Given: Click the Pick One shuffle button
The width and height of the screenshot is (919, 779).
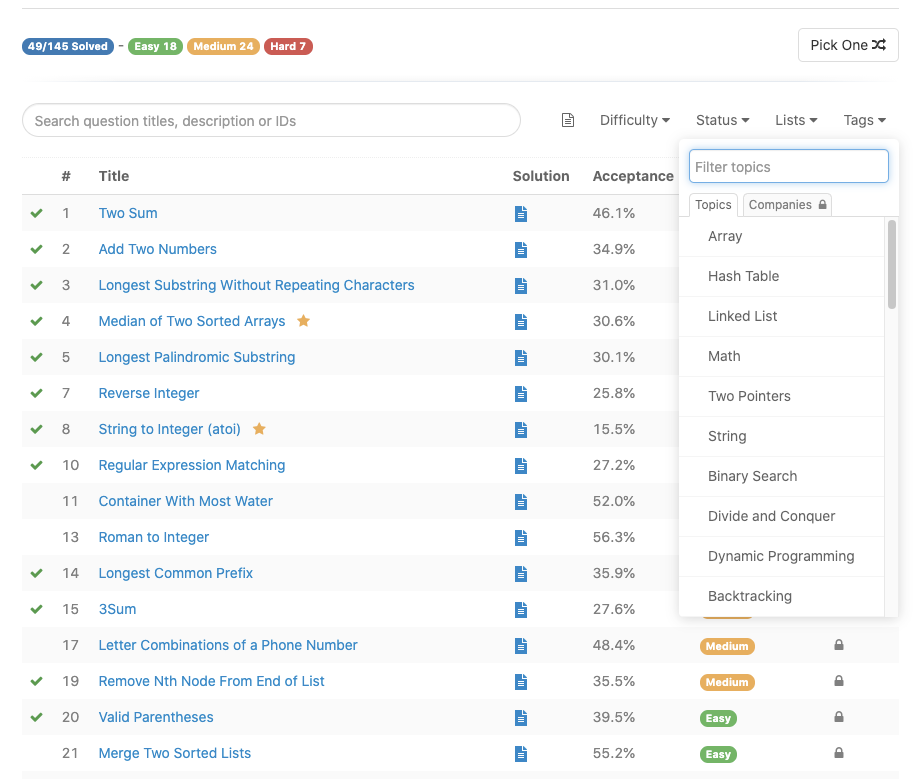Looking at the screenshot, I should click(848, 45).
